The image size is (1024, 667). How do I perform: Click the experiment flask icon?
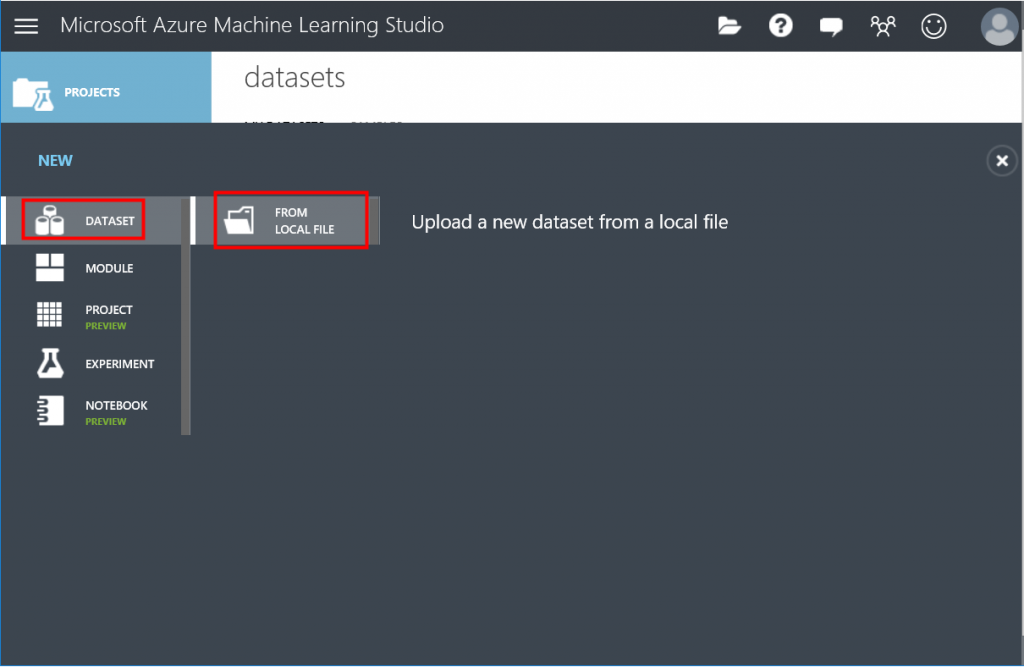50,363
